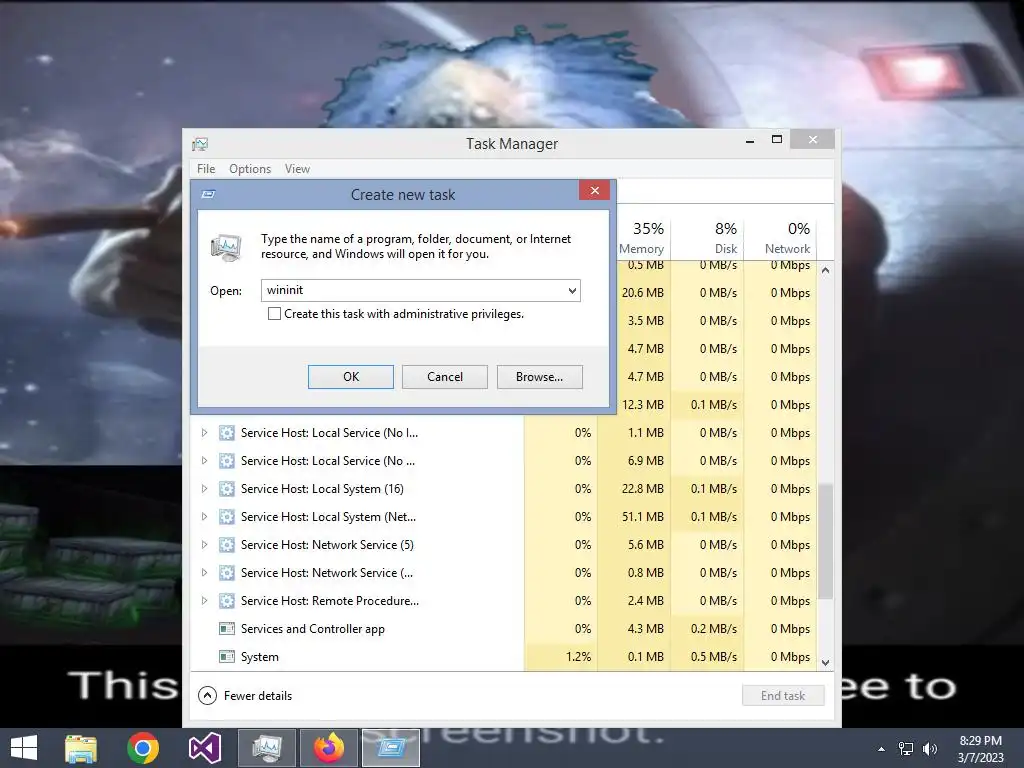Image resolution: width=1024 pixels, height=768 pixels.
Task: Click the 22.8 MB memory value
Action: (643, 488)
